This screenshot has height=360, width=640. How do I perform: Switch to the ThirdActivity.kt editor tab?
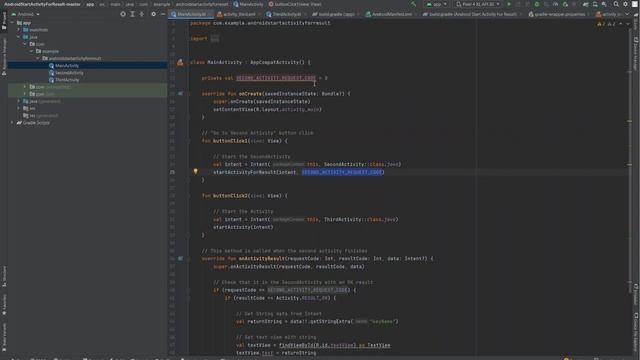pyautogui.click(x=287, y=14)
